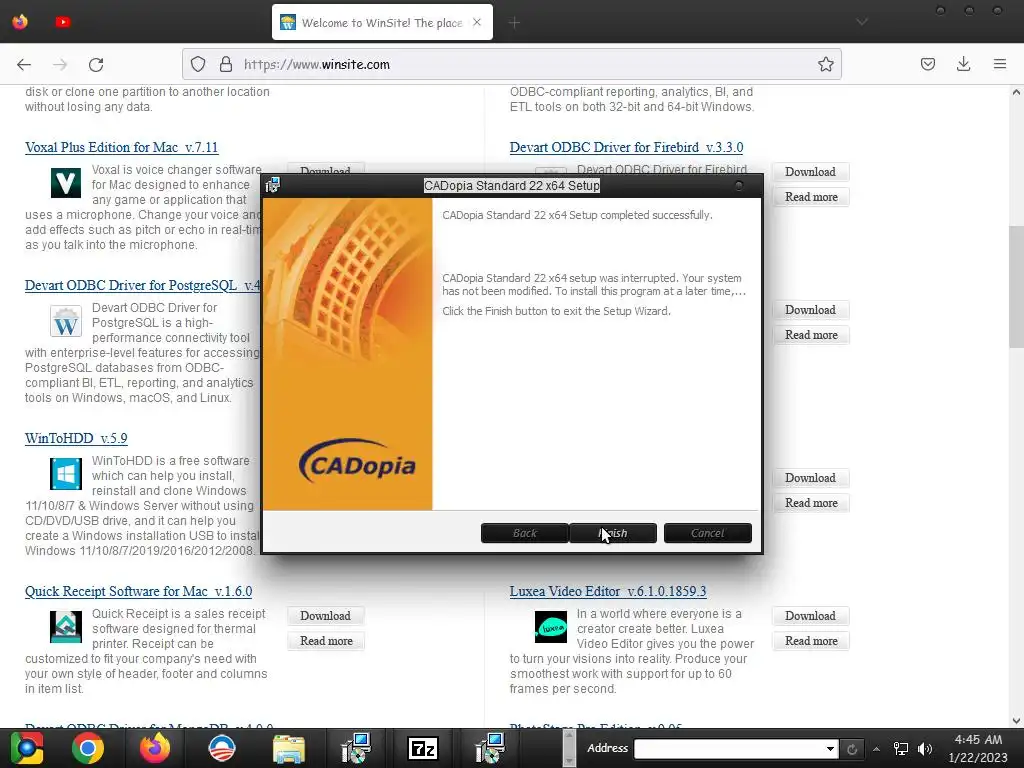The image size is (1024, 768).
Task: Open the Luxea Video Editor link
Action: (608, 591)
